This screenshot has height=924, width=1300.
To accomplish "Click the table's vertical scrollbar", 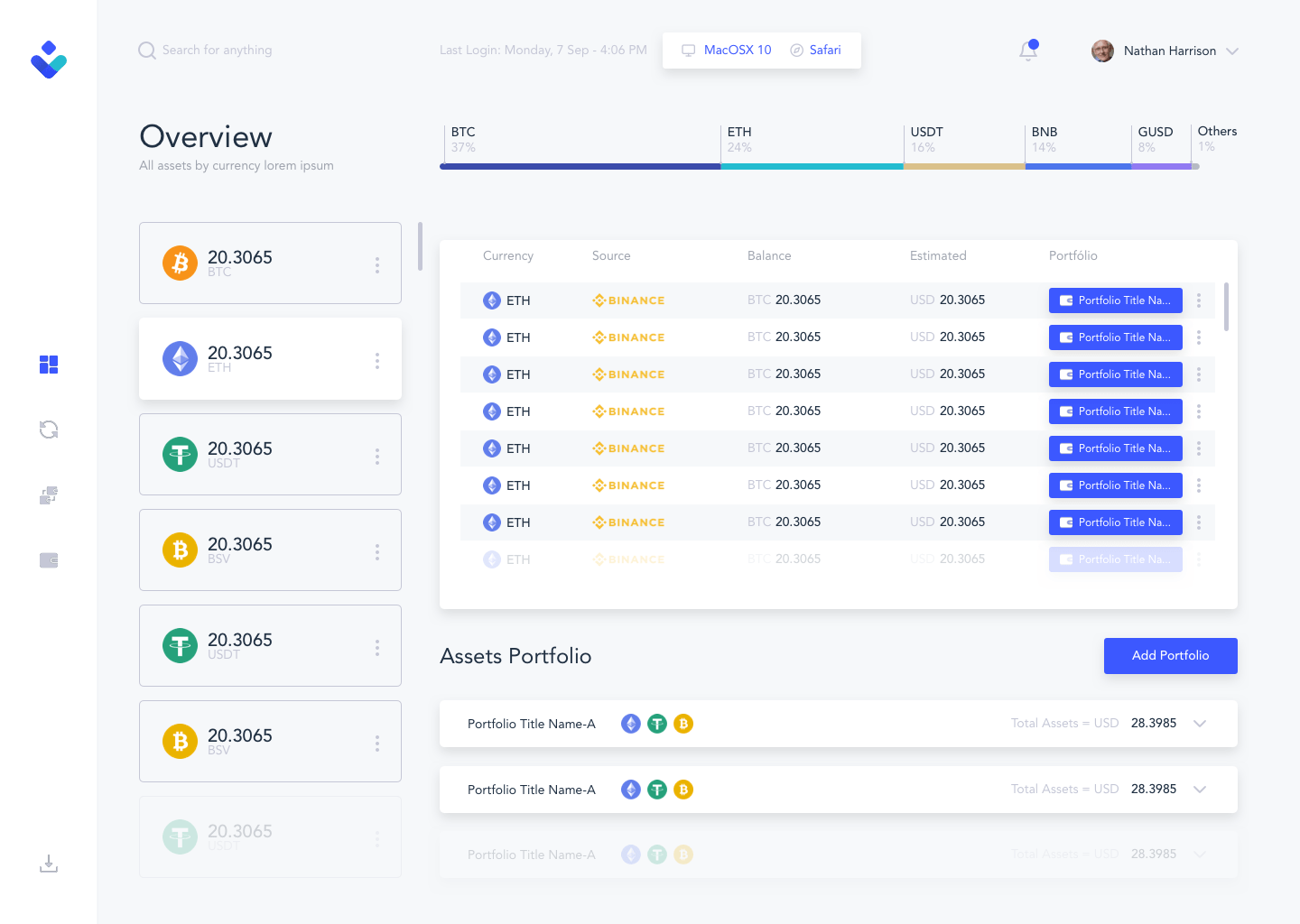I will pyautogui.click(x=1226, y=307).
